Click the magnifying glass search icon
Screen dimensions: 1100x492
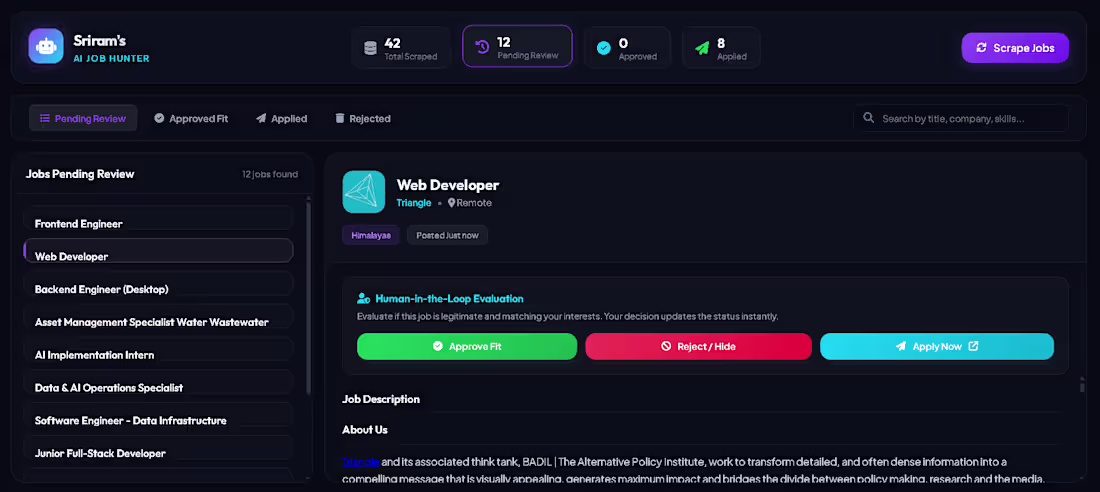click(868, 118)
